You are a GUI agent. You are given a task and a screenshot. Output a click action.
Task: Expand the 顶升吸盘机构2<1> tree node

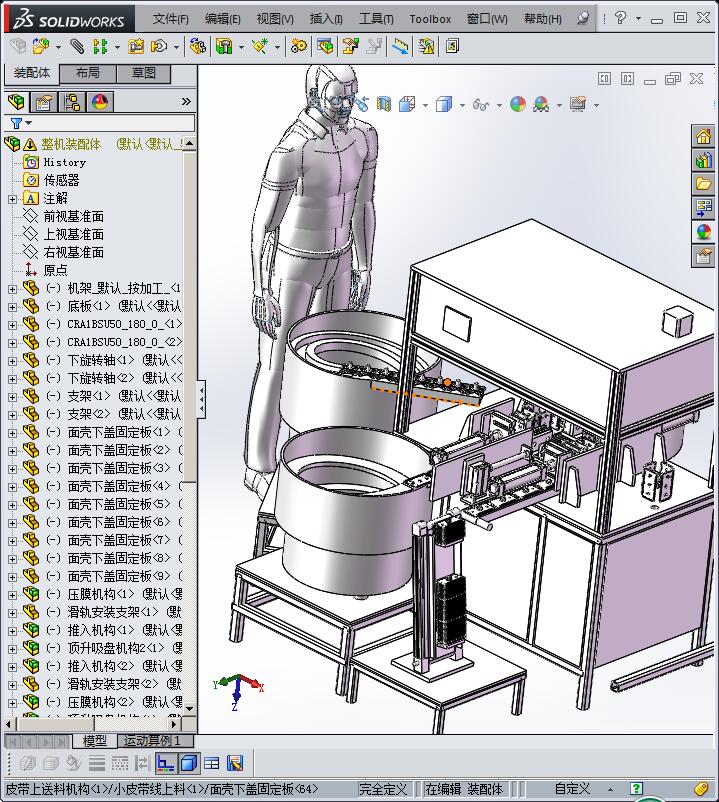coord(12,648)
